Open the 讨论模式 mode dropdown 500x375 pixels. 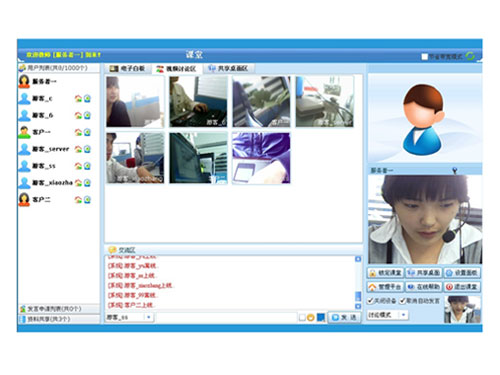click(x=404, y=315)
